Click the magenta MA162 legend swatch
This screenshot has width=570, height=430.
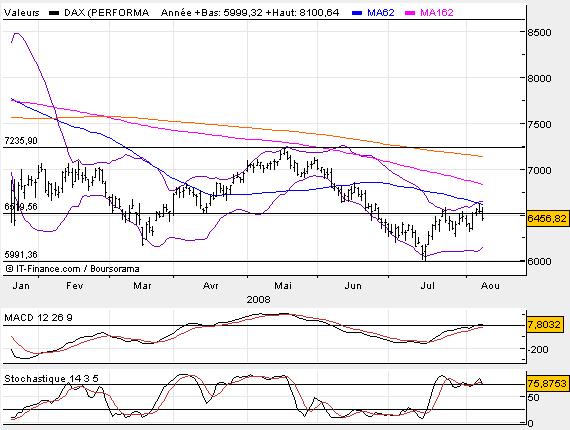click(410, 13)
